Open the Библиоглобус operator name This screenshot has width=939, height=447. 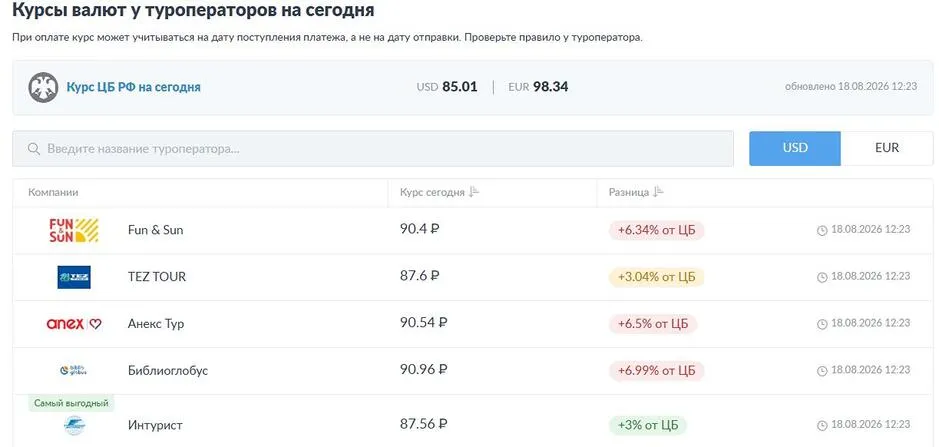tap(168, 371)
